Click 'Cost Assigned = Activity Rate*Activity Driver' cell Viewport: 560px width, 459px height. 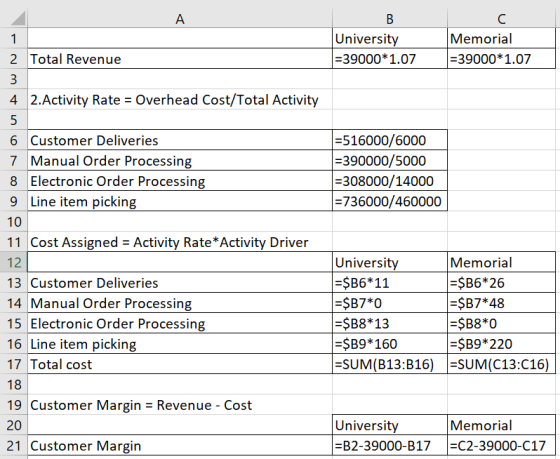(x=180, y=242)
